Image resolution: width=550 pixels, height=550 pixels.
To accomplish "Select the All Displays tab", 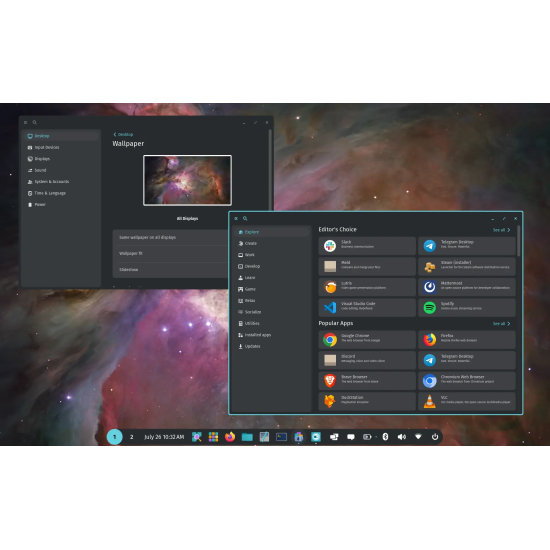I will [x=187, y=219].
